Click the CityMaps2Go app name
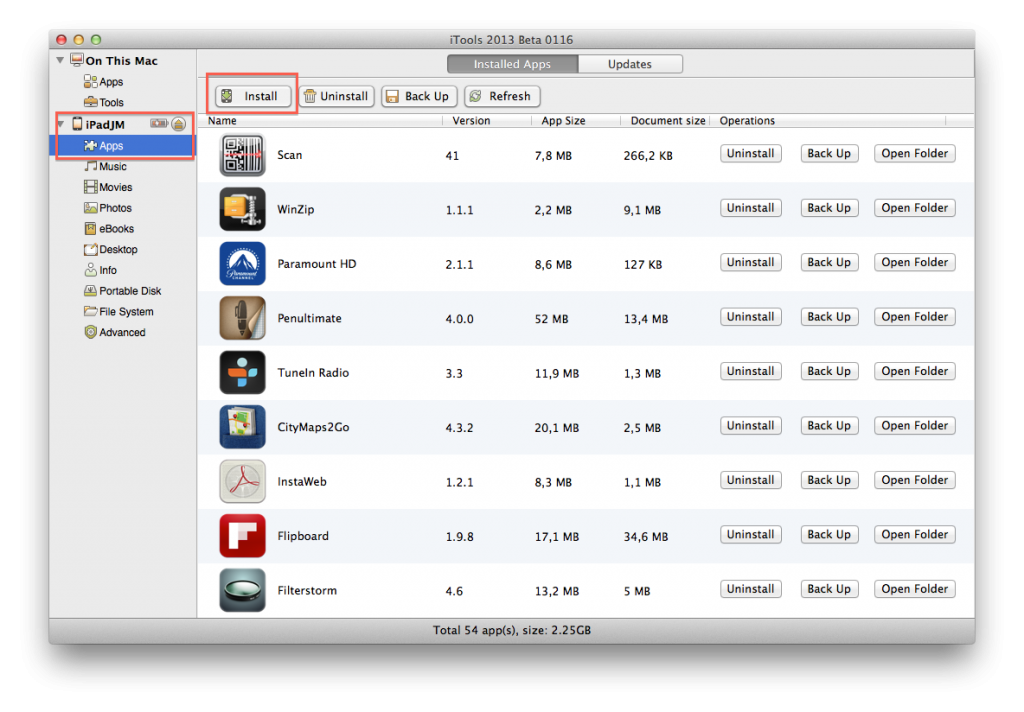Image resolution: width=1024 pixels, height=712 pixels. 313,427
